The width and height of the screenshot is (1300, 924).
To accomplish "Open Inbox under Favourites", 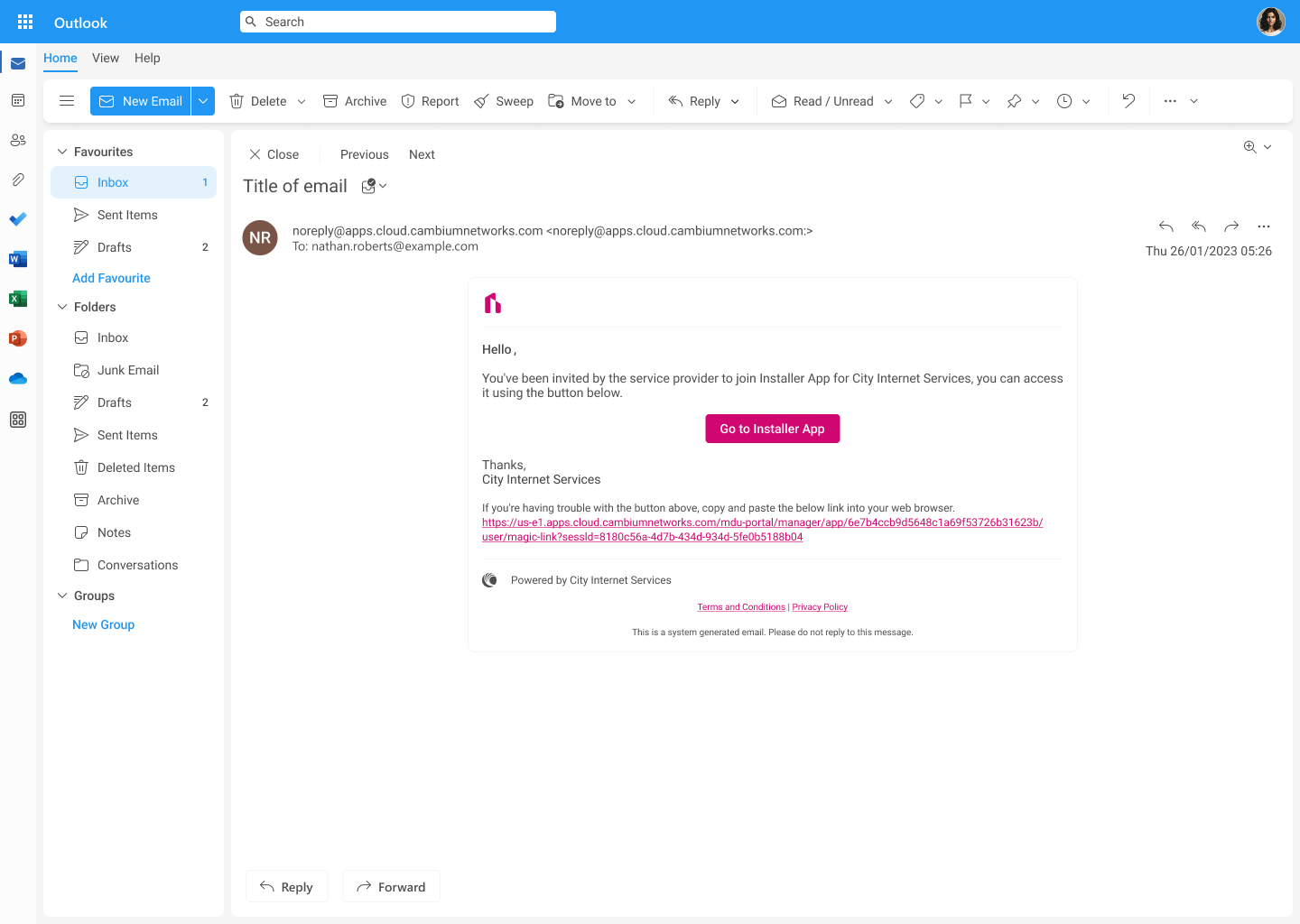I will point(134,182).
